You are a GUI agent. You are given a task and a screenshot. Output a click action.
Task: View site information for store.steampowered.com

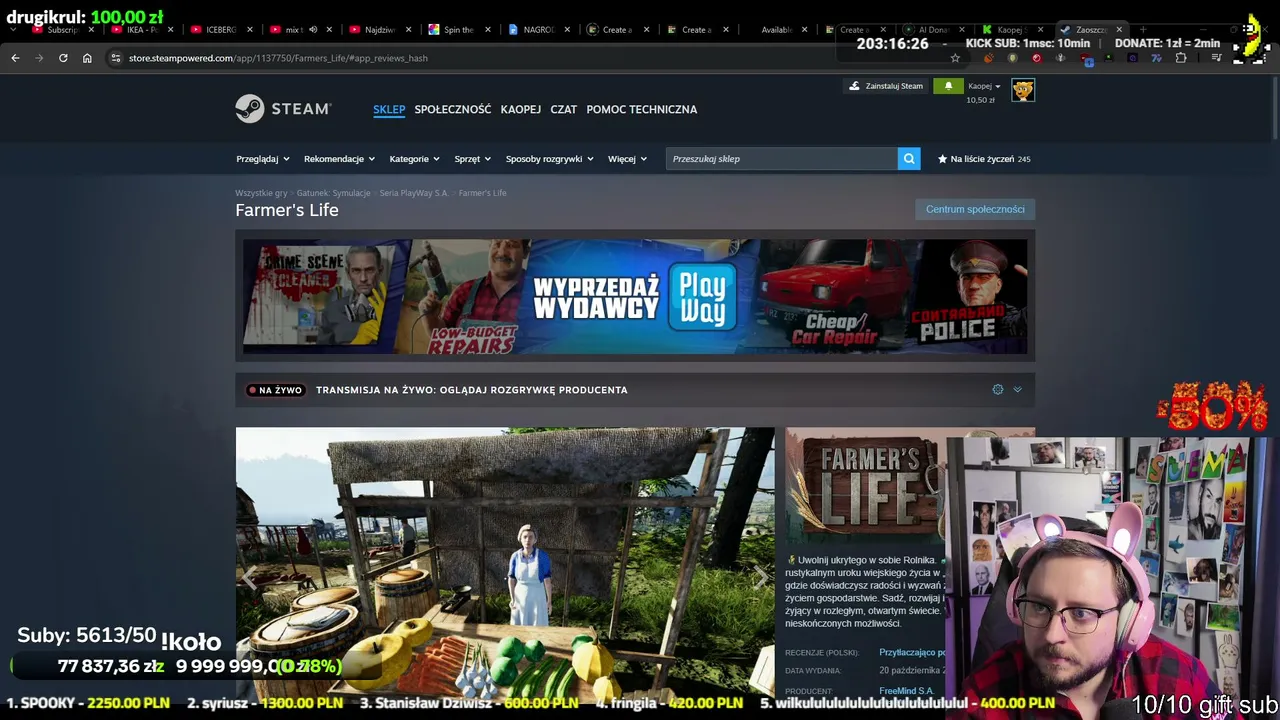(x=116, y=58)
